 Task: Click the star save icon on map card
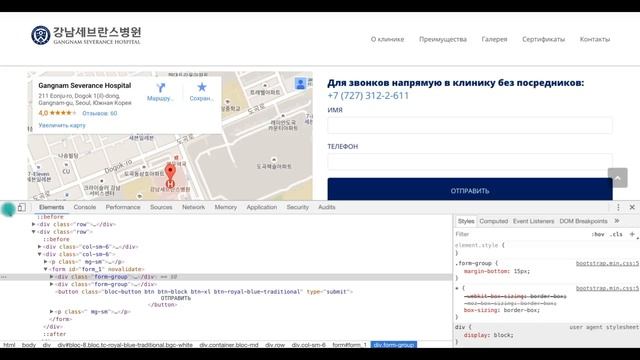click(202, 87)
